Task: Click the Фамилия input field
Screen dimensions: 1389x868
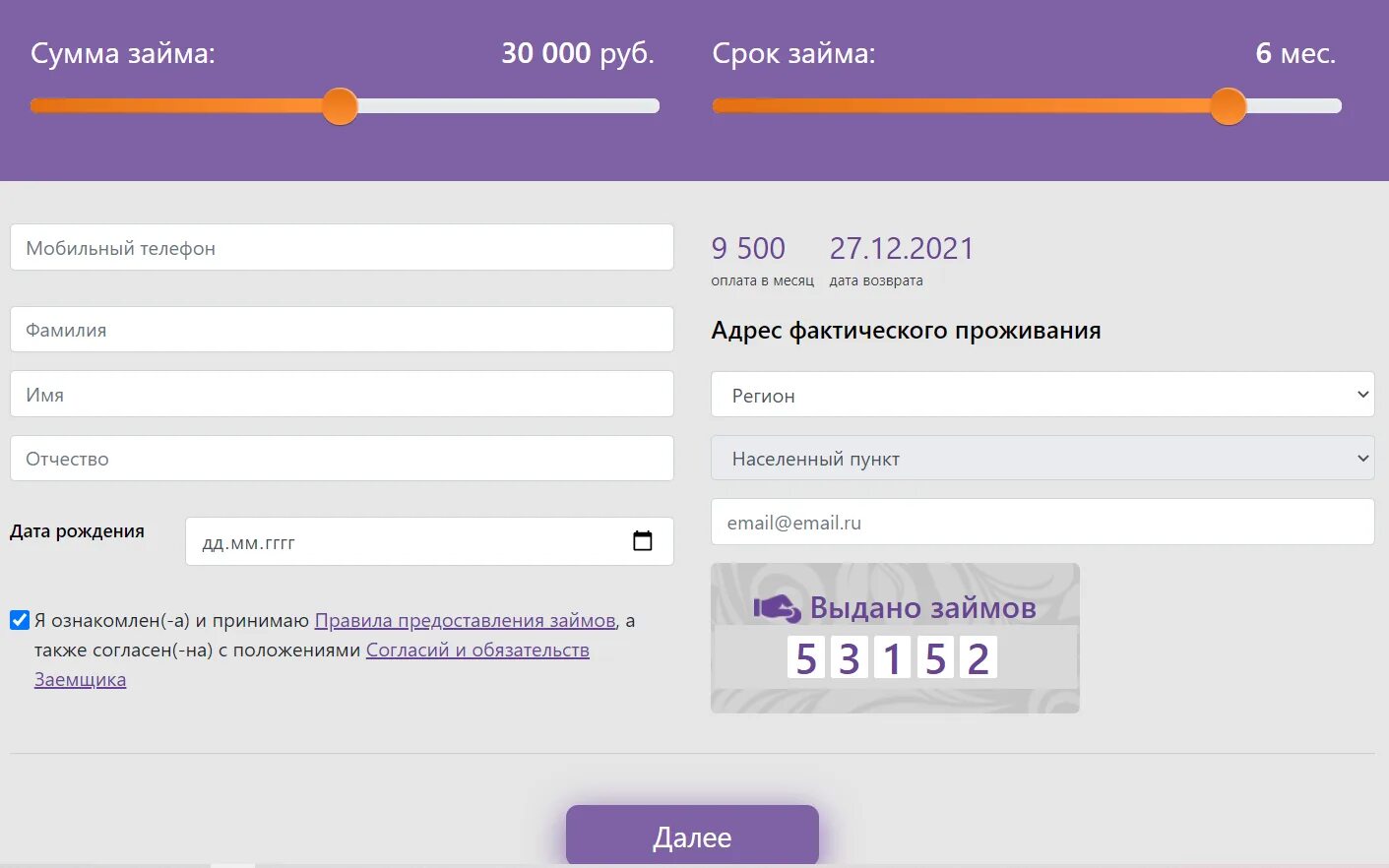Action: click(x=342, y=330)
